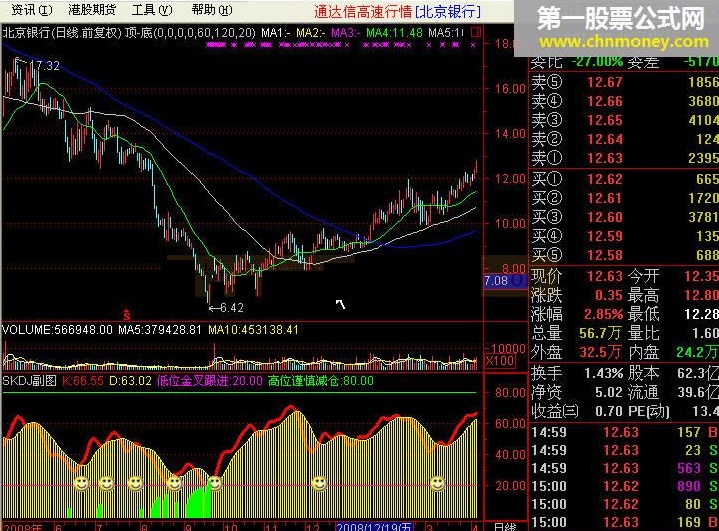
Task: Open the 资讯(I) menu
Action: pyautogui.click(x=32, y=10)
